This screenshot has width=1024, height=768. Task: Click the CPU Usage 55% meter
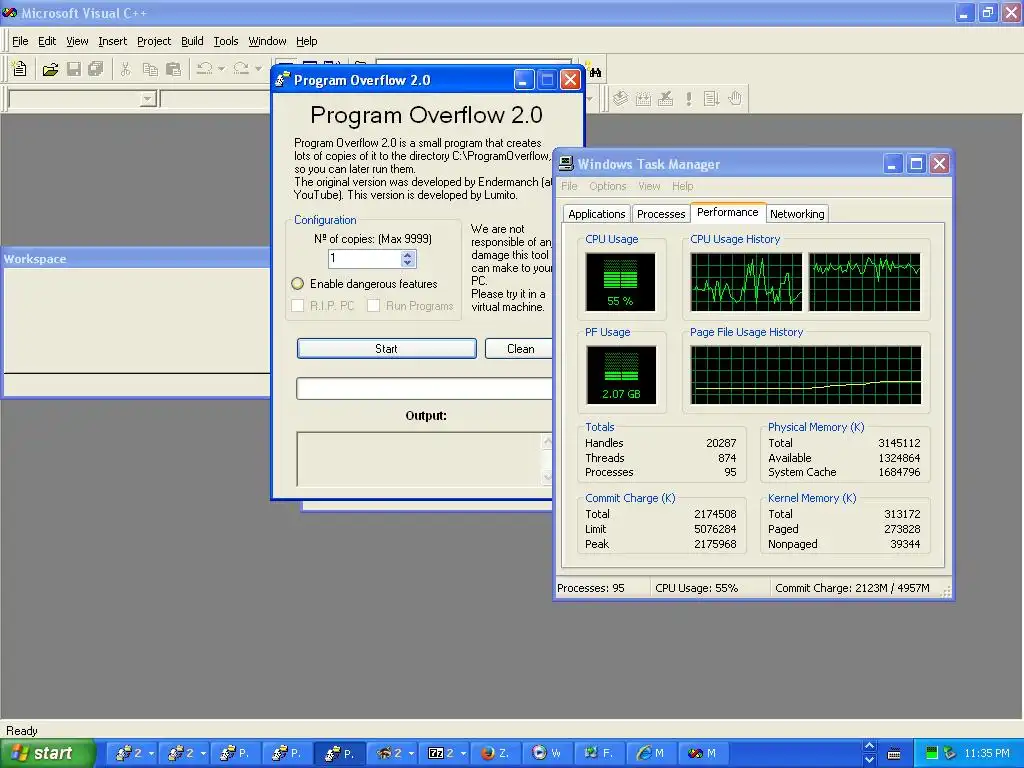tap(620, 281)
